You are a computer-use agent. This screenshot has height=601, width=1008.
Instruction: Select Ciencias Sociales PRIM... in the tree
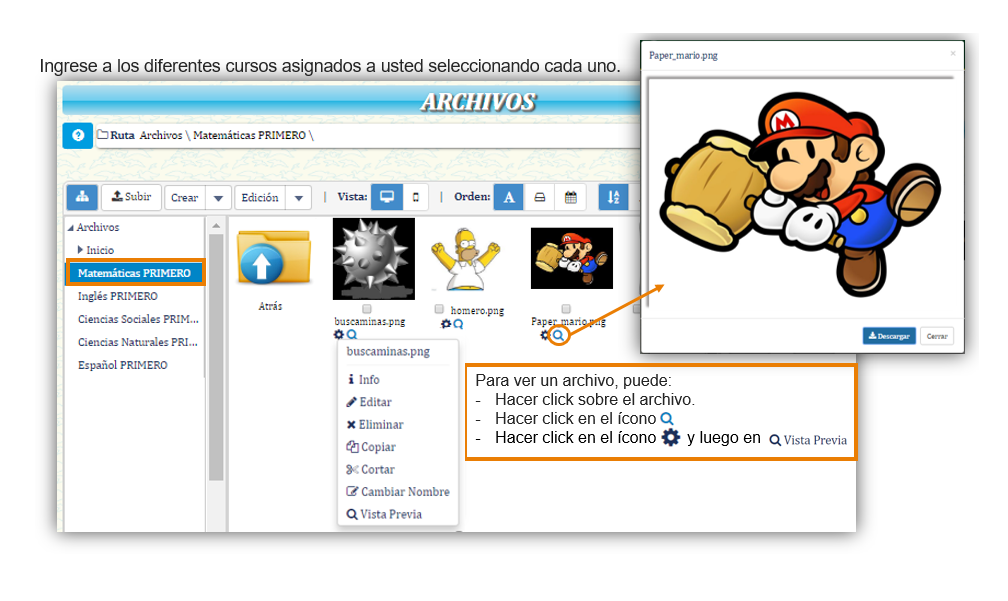tap(138, 319)
